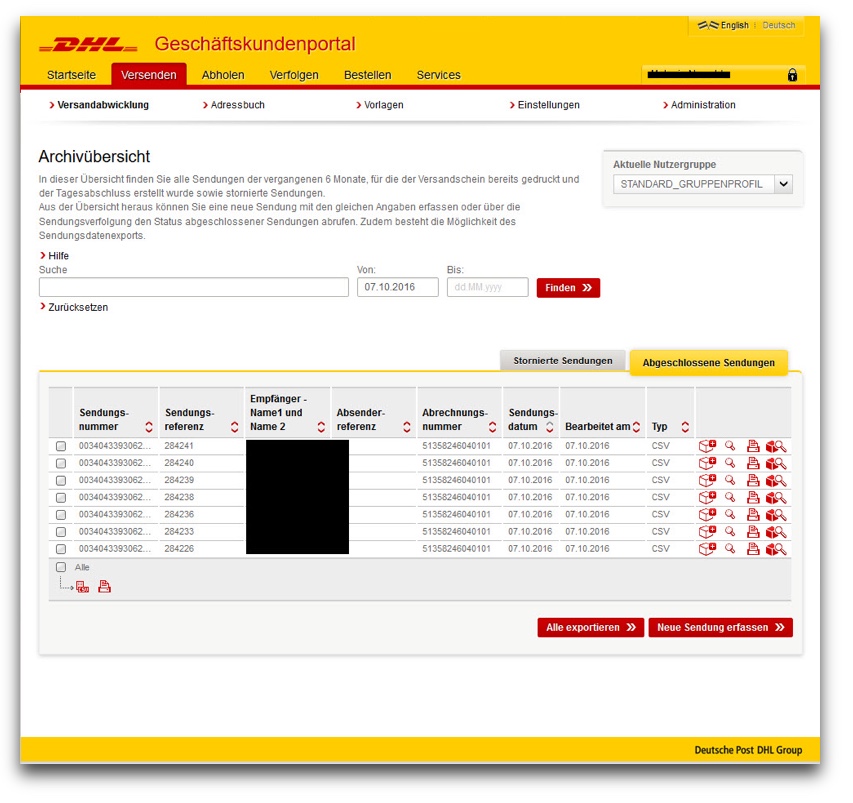The width and height of the screenshot is (853, 803).
Task: Print icon for reference 284240
Action: (753, 464)
